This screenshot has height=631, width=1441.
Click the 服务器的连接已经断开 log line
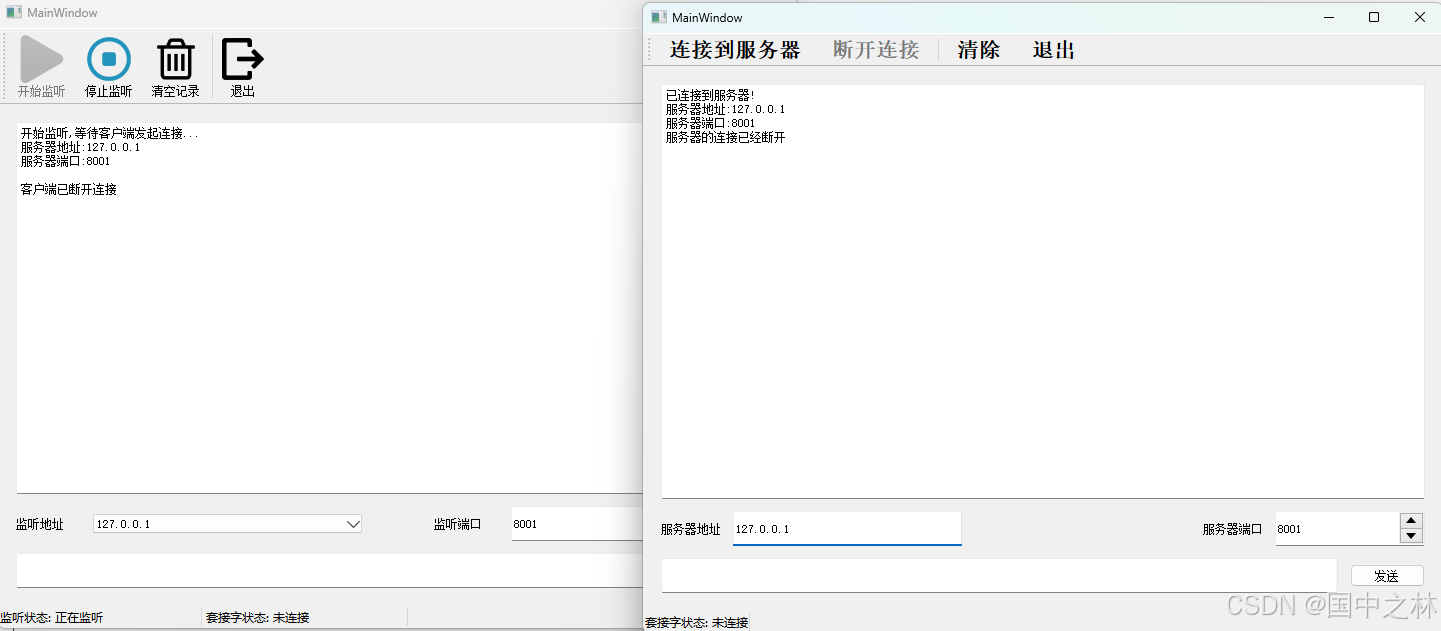click(726, 137)
